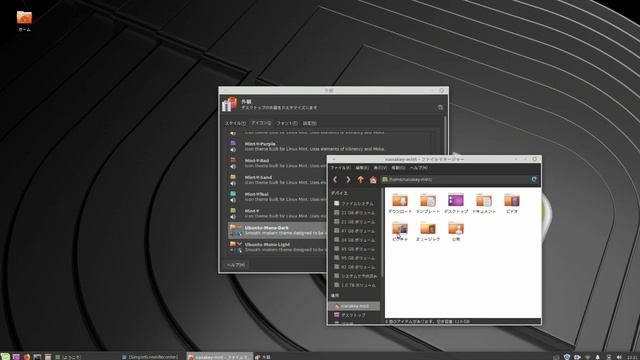Open the ミュージック folder
This screenshot has height=360, width=640.
(x=428, y=231)
